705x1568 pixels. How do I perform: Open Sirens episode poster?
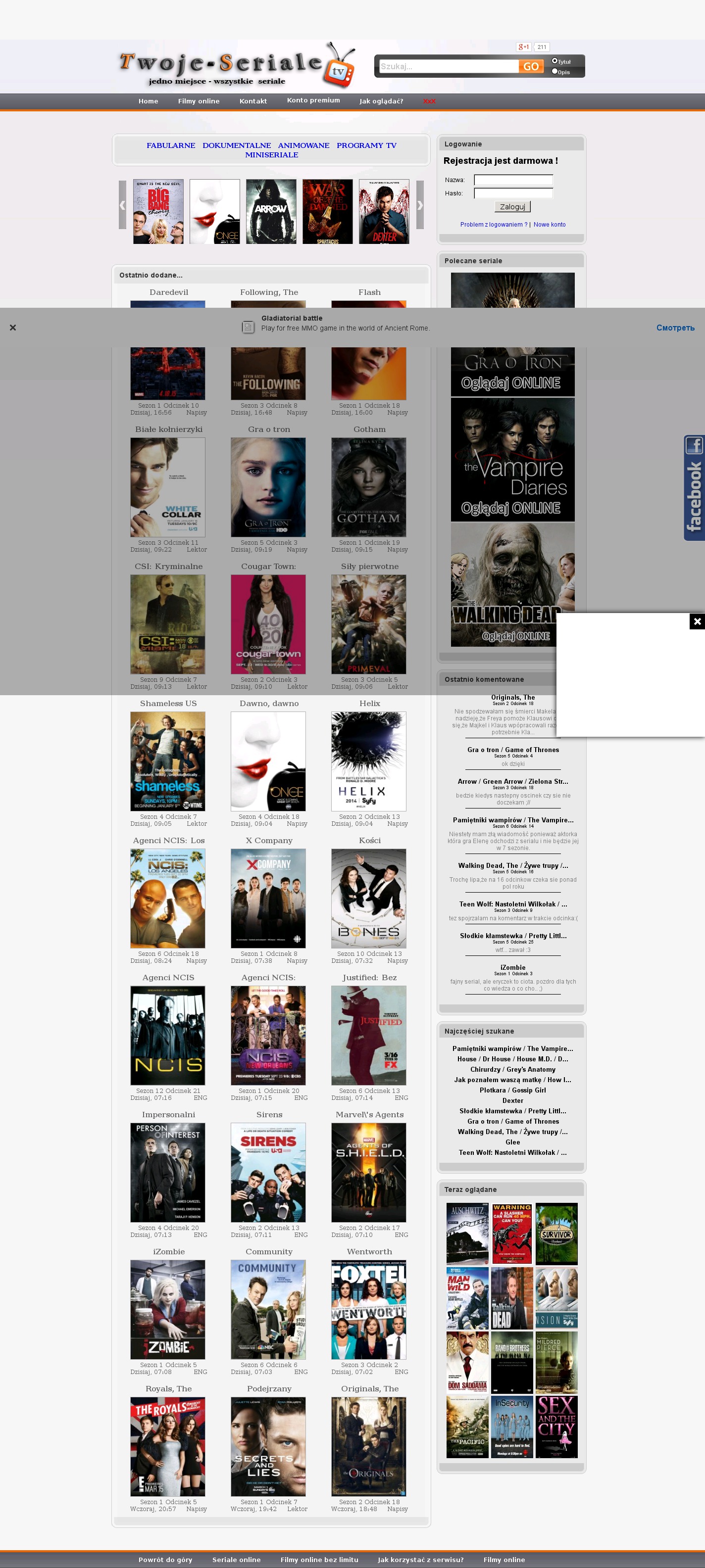(x=268, y=1172)
